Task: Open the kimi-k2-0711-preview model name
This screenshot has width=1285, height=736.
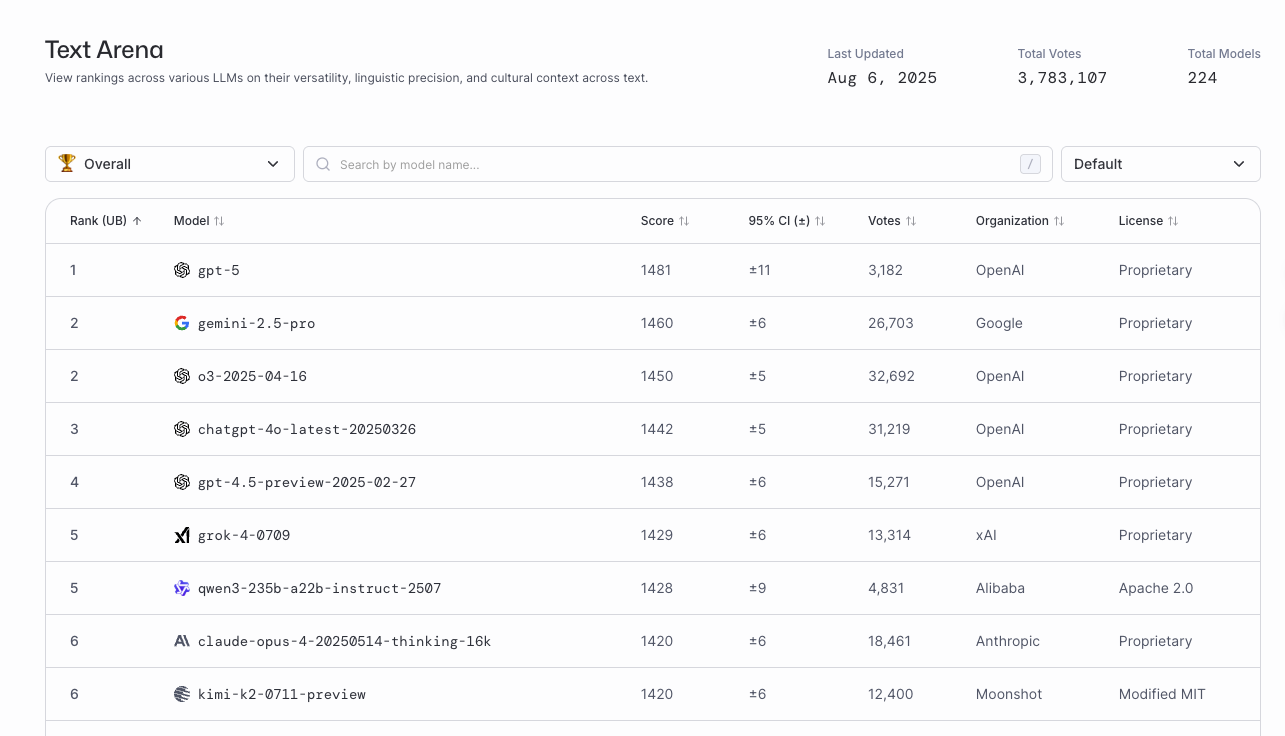Action: (x=282, y=694)
